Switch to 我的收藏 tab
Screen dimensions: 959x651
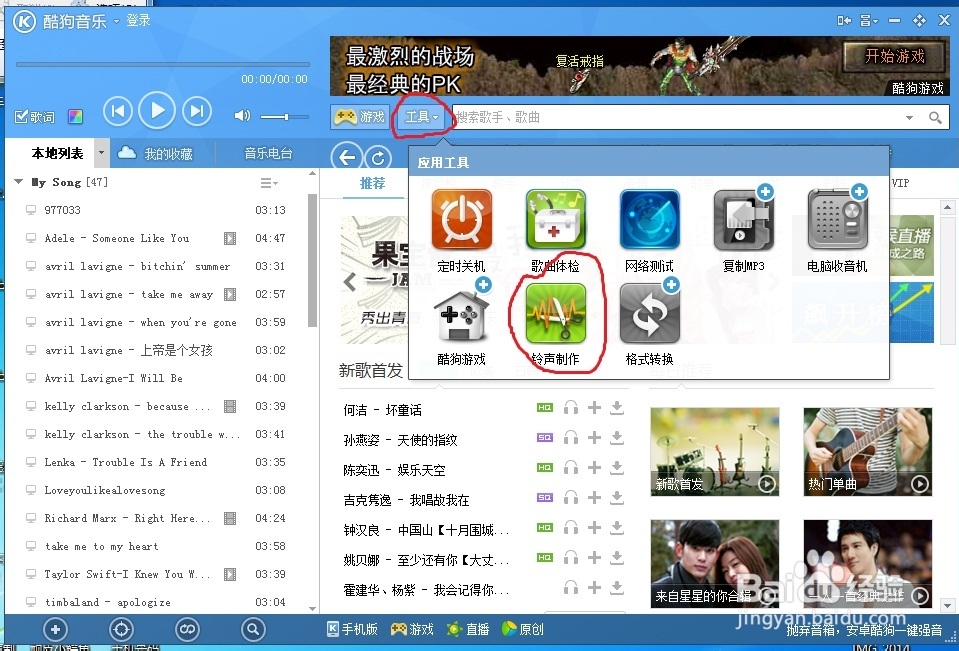click(155, 153)
